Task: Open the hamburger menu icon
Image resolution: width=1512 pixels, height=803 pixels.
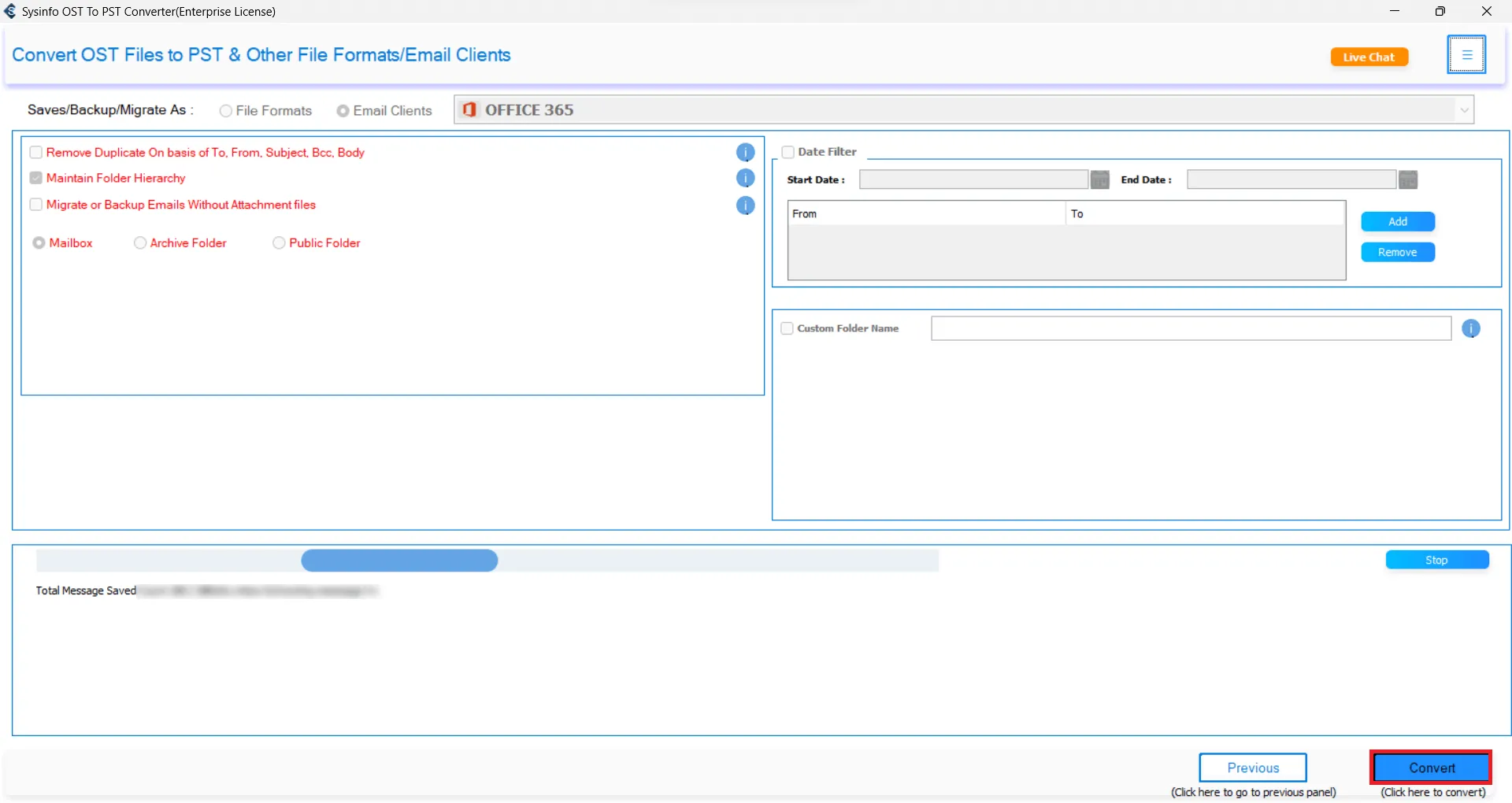Action: coord(1466,55)
